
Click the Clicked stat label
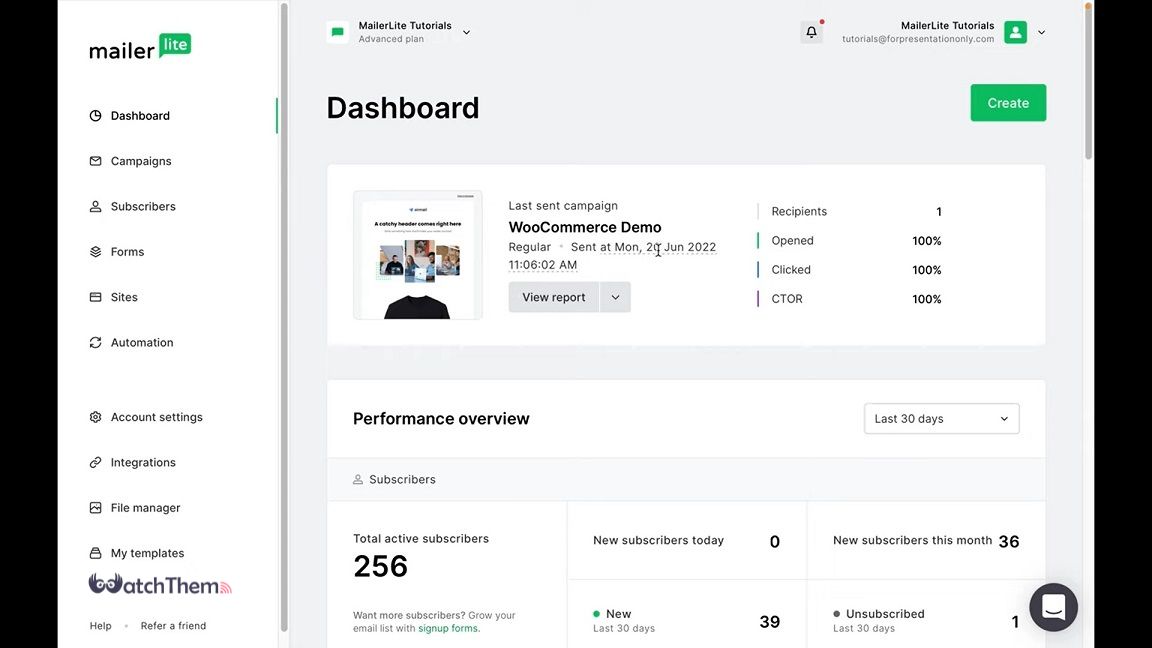click(791, 270)
